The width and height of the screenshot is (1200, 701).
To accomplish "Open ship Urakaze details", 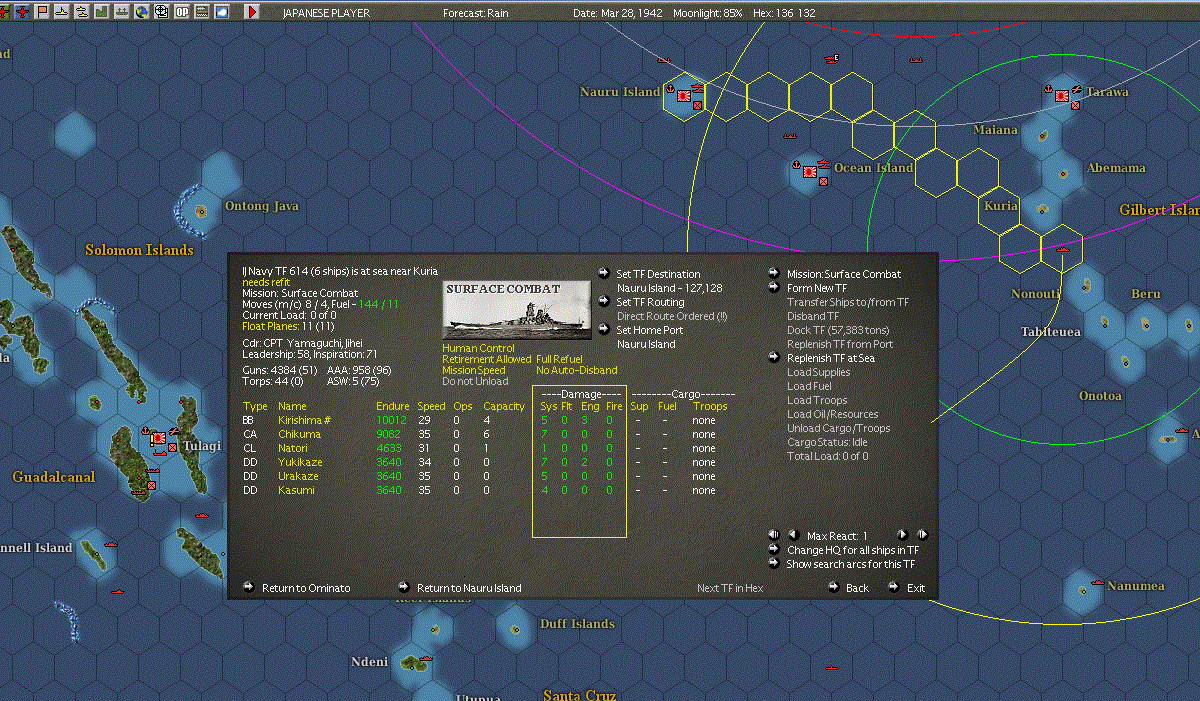I will click(x=298, y=476).
